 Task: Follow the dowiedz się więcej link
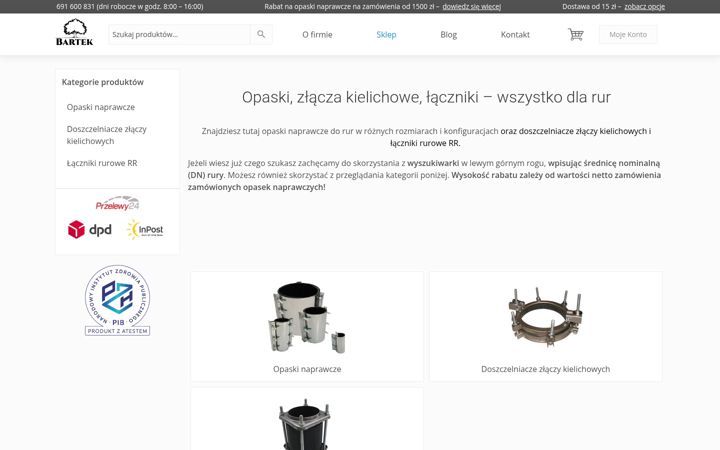pos(472,6)
